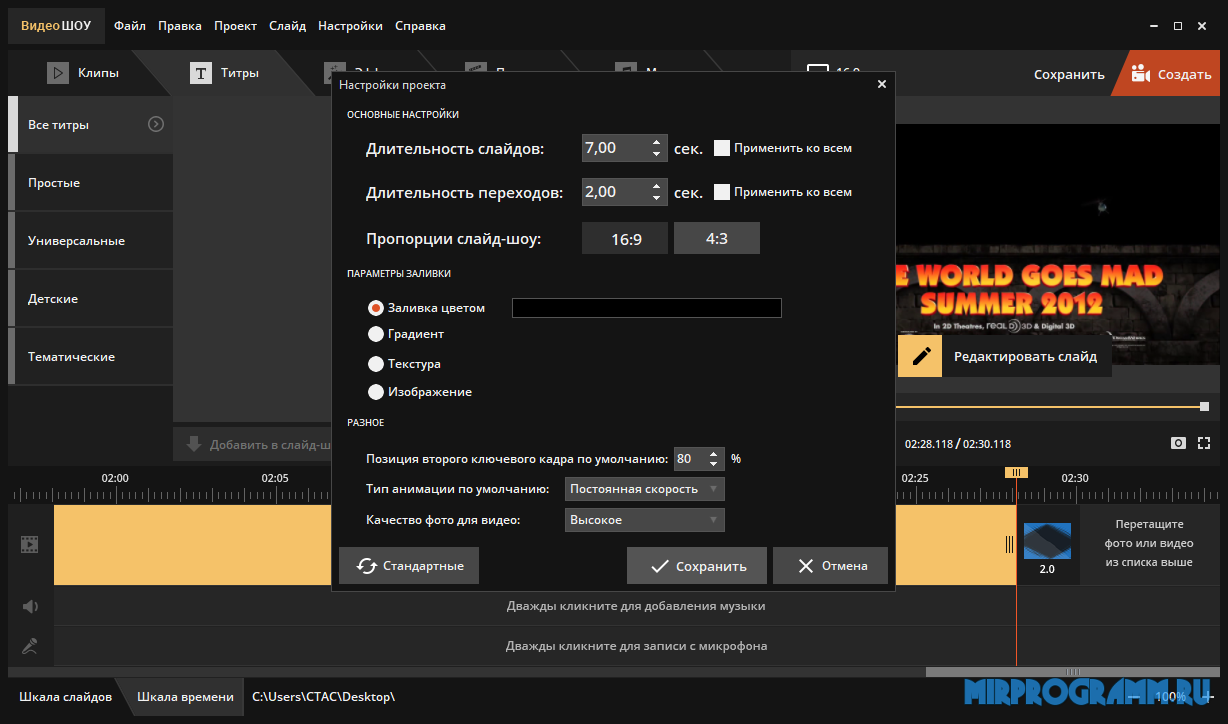Click Сохранить button in the dialog
1228x724 pixels.
tap(697, 566)
